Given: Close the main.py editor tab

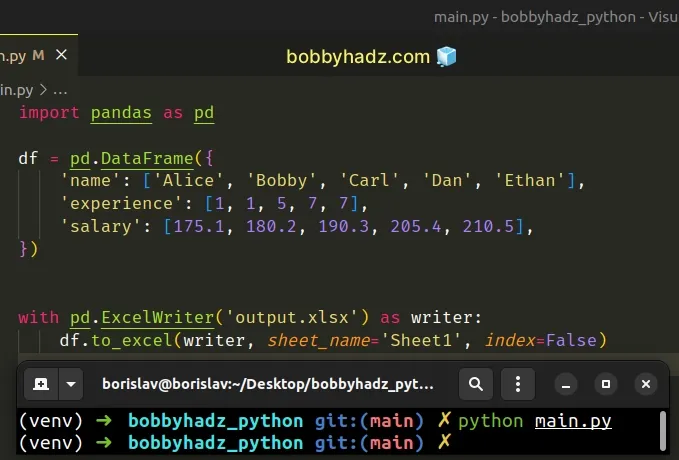Looking at the screenshot, I should (x=61, y=55).
